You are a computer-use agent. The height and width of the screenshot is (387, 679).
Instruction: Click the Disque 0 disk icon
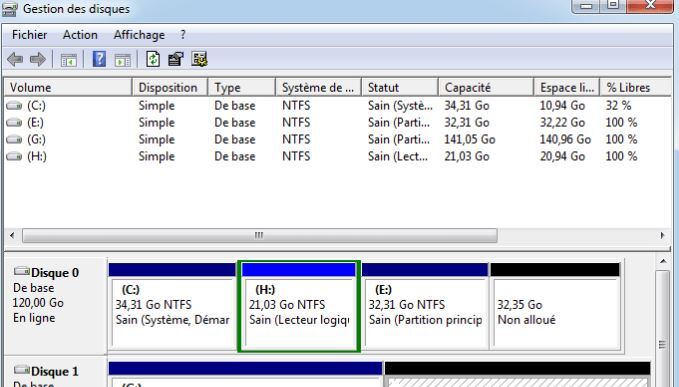[x=22, y=271]
